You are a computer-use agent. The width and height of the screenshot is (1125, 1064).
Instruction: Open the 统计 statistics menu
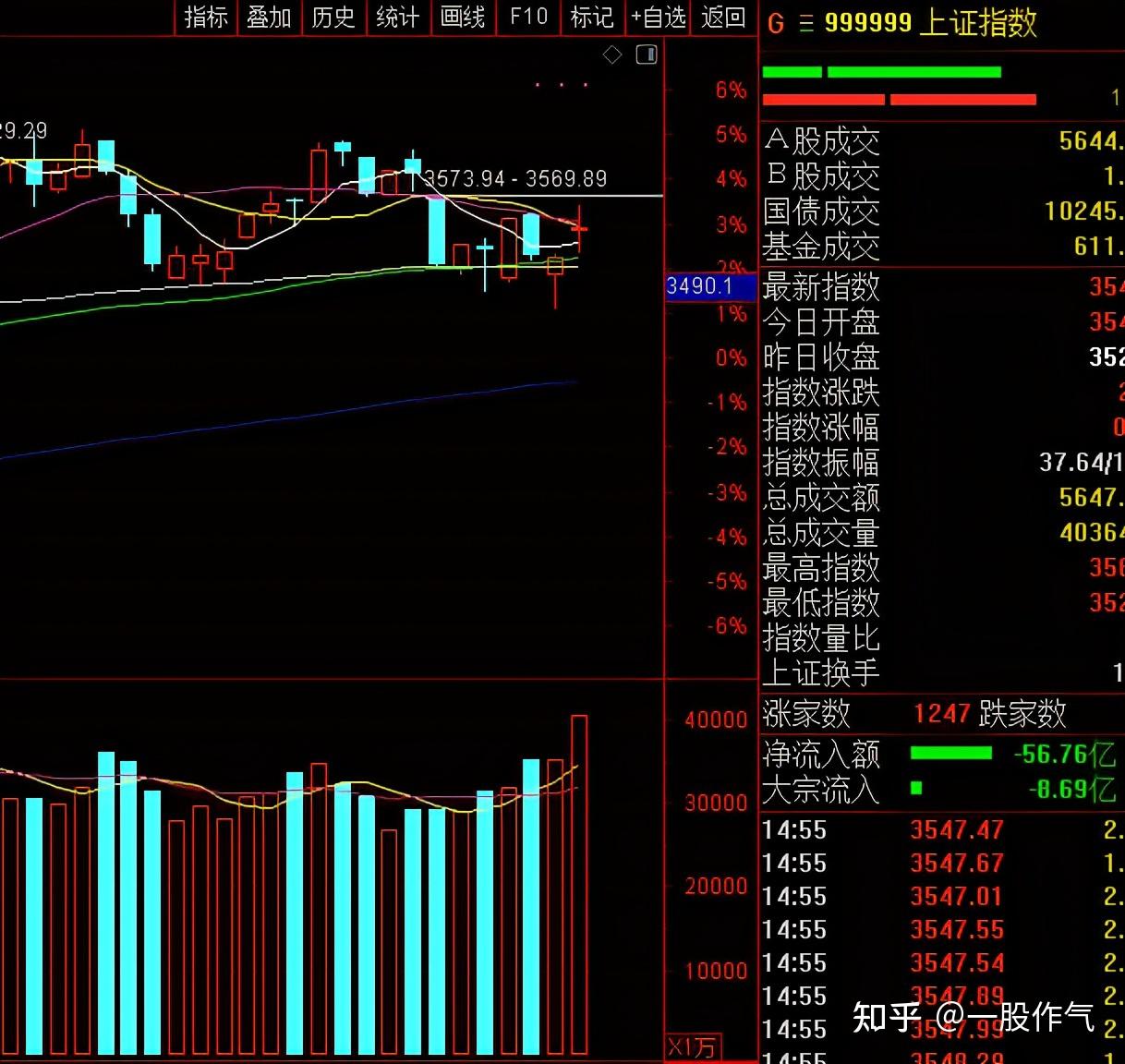click(398, 17)
